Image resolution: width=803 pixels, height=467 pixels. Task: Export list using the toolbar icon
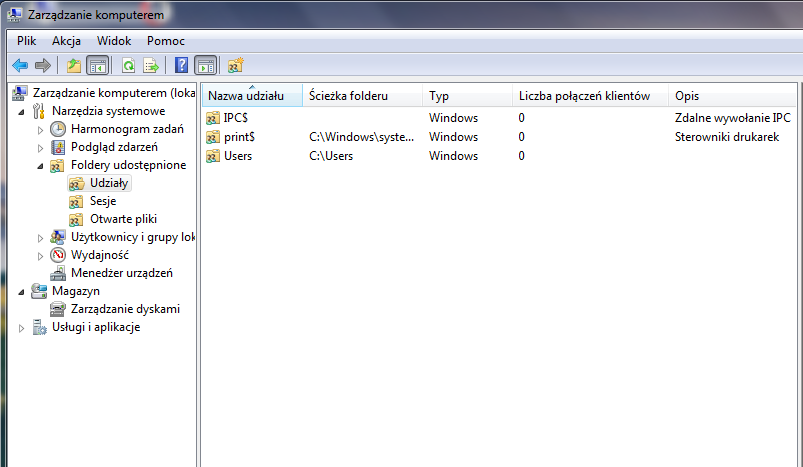pos(152,66)
